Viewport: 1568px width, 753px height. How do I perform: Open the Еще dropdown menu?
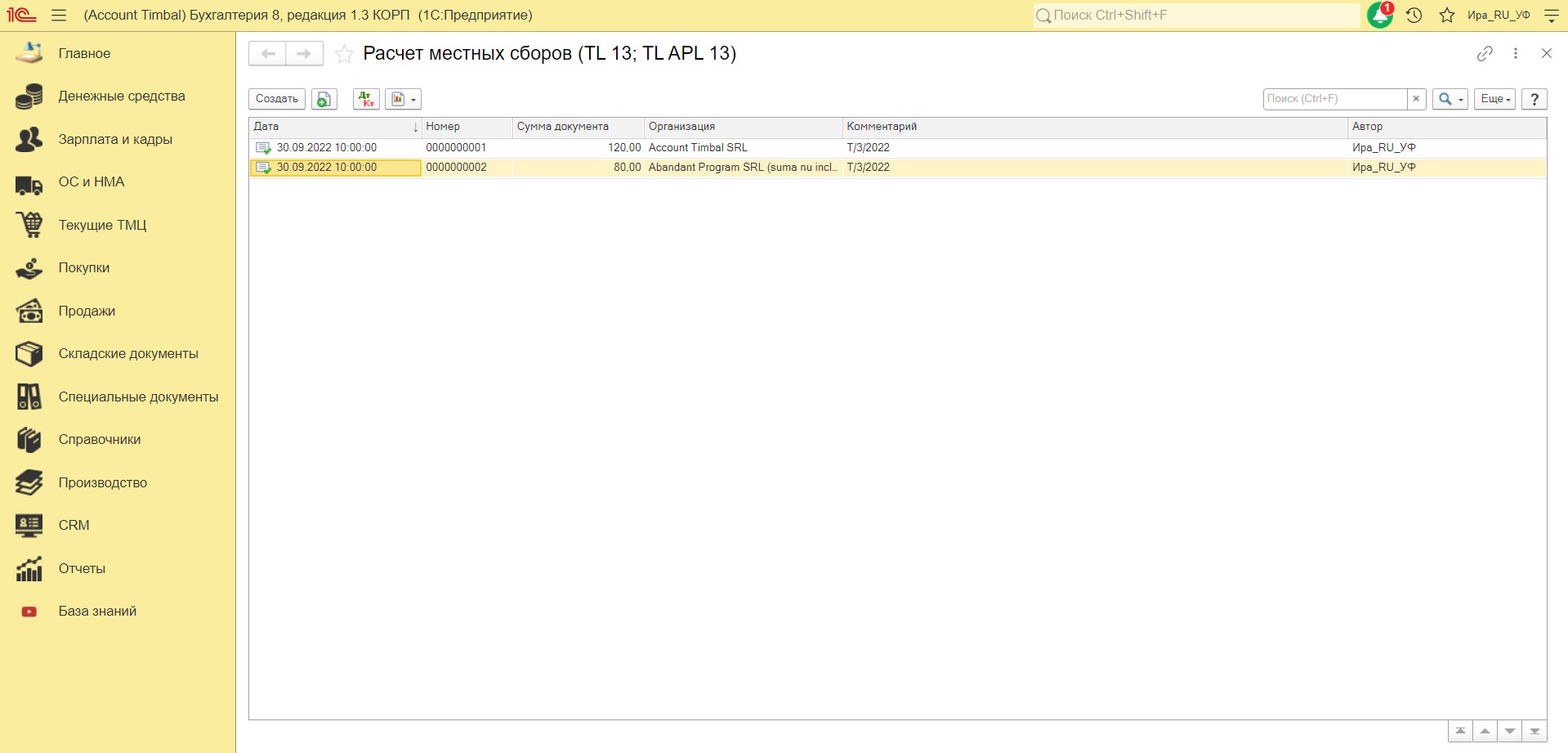click(x=1495, y=99)
